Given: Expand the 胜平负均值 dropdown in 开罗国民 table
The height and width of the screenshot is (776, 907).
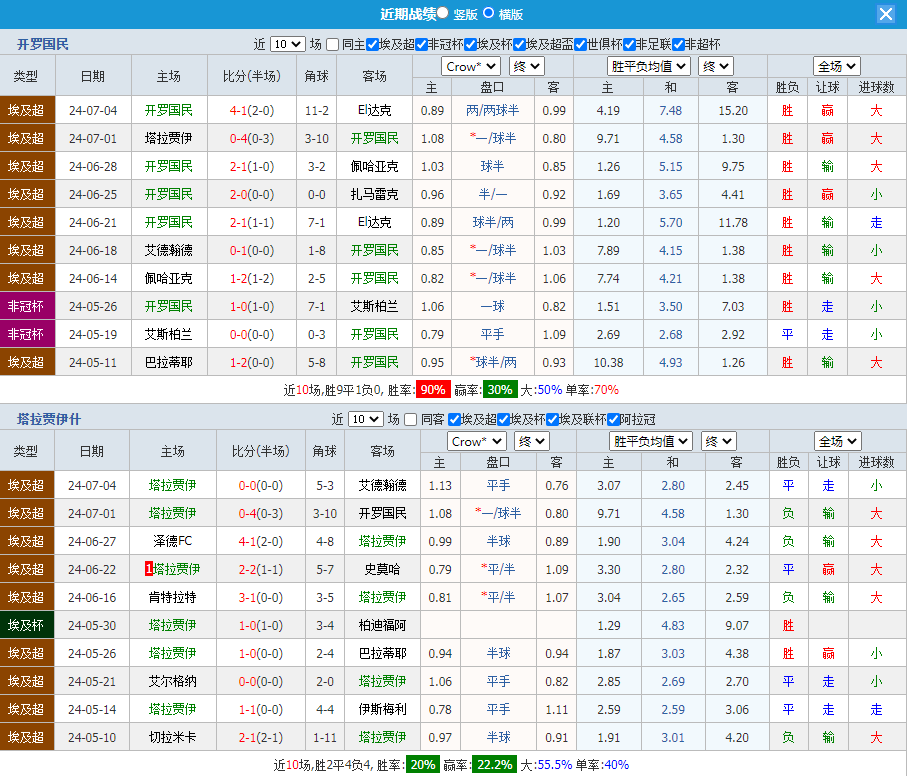Looking at the screenshot, I should [x=649, y=66].
